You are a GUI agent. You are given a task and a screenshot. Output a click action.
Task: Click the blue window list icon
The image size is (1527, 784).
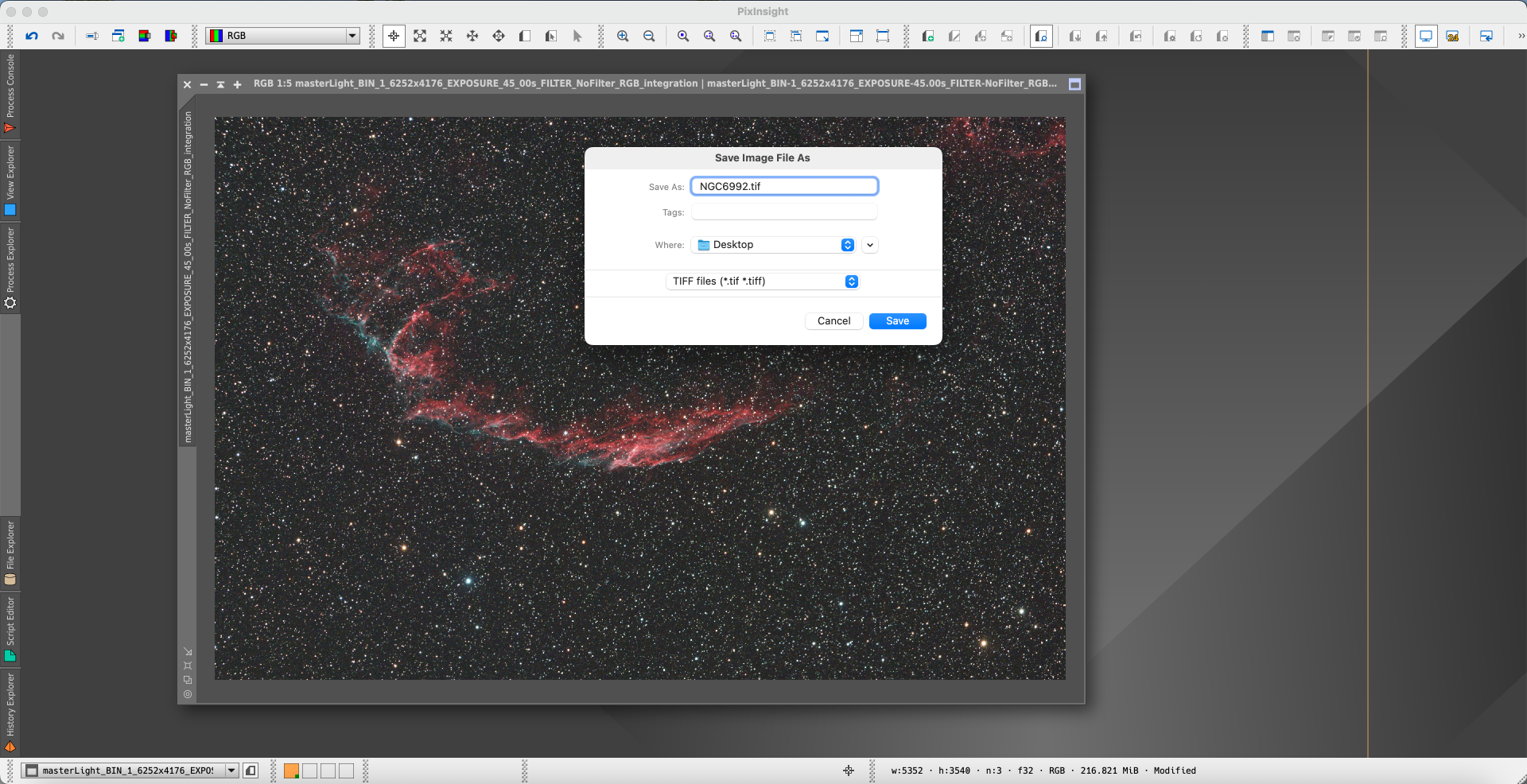point(1268,36)
